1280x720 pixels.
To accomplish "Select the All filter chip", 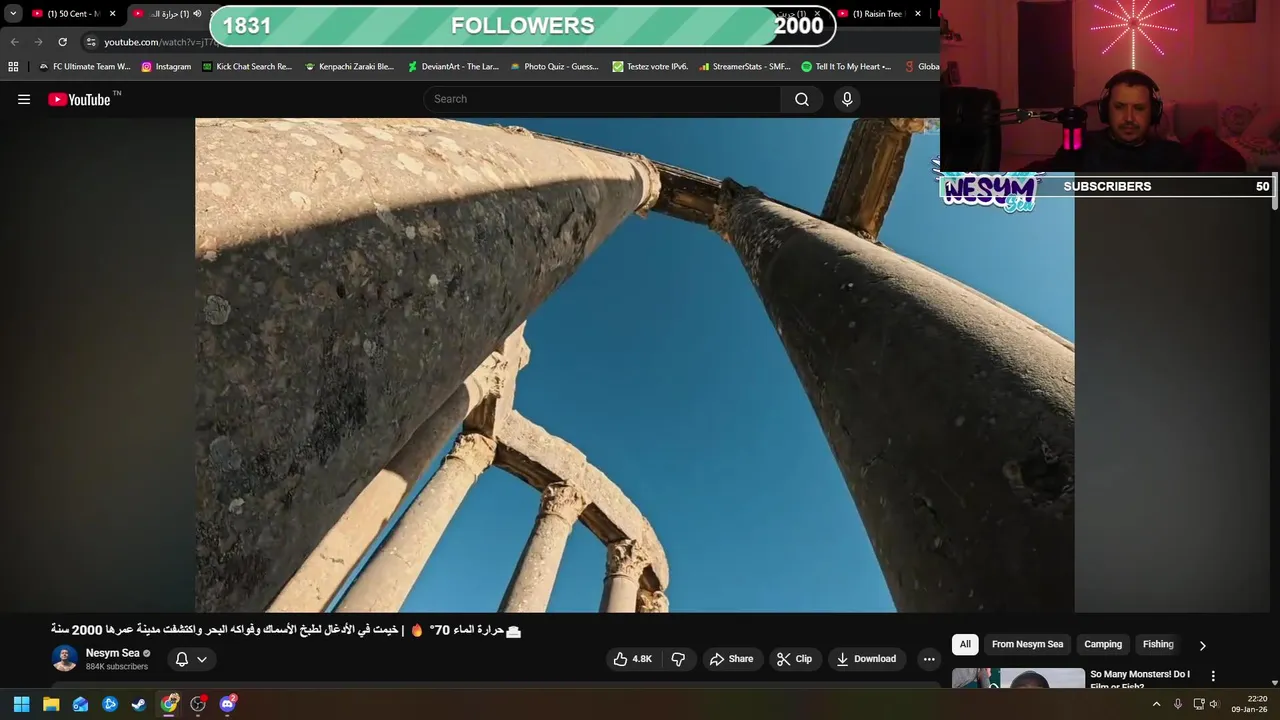I will click(965, 644).
